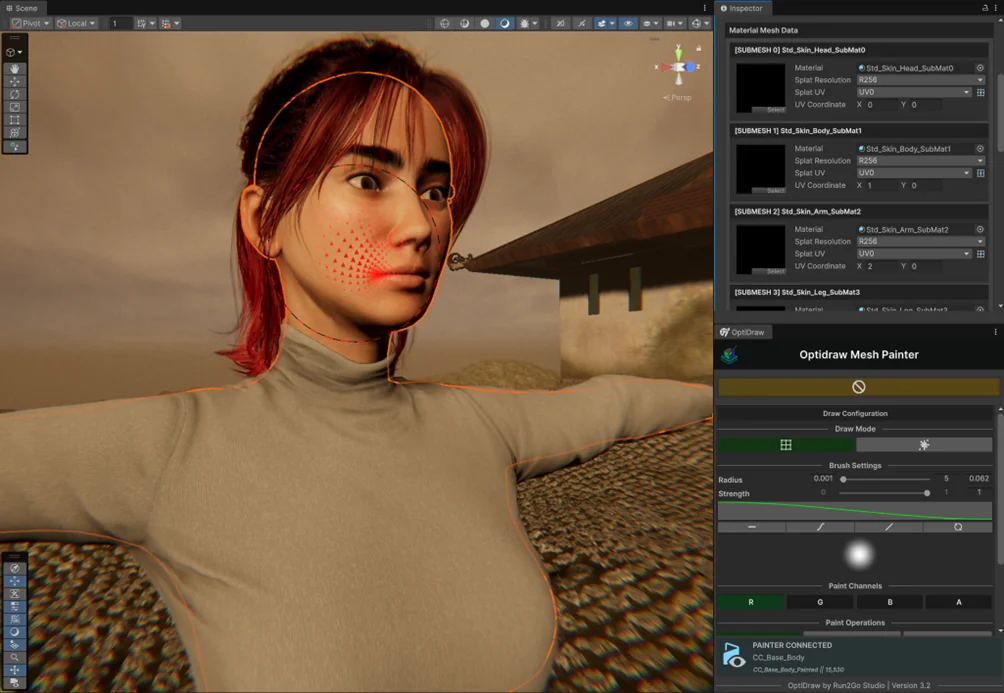Toggle scene audio mute button
Image resolution: width=1004 pixels, height=693 pixels.
[x=581, y=23]
